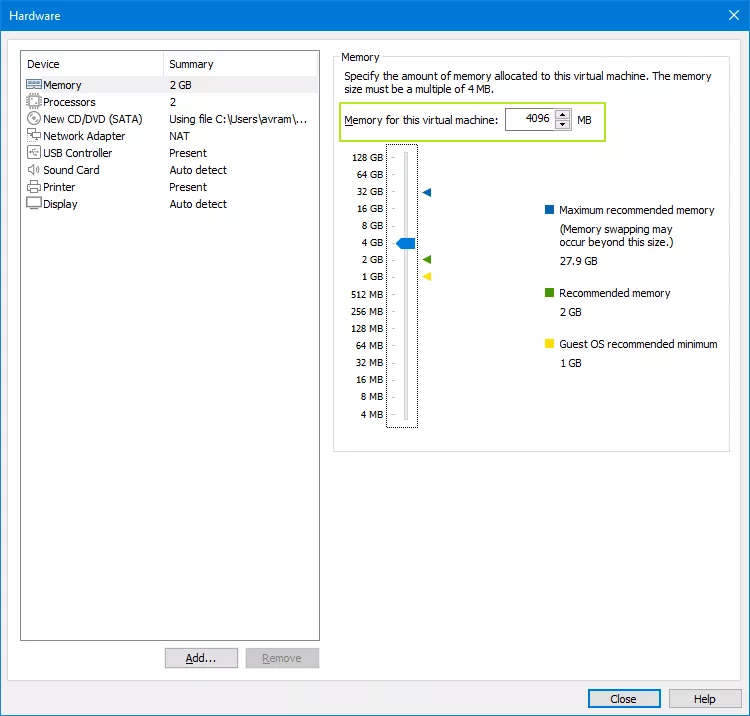This screenshot has width=750, height=716.
Task: Click the green legend square for recommended memory
Action: [549, 292]
